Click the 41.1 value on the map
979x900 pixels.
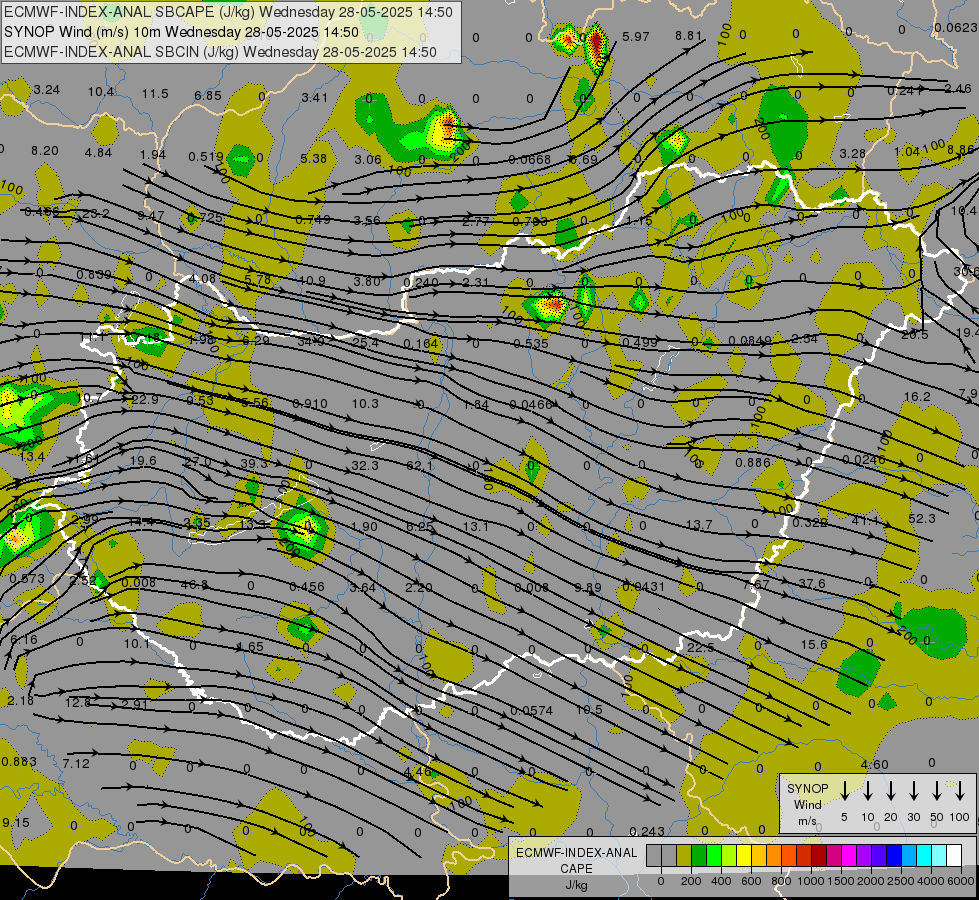coord(865,520)
